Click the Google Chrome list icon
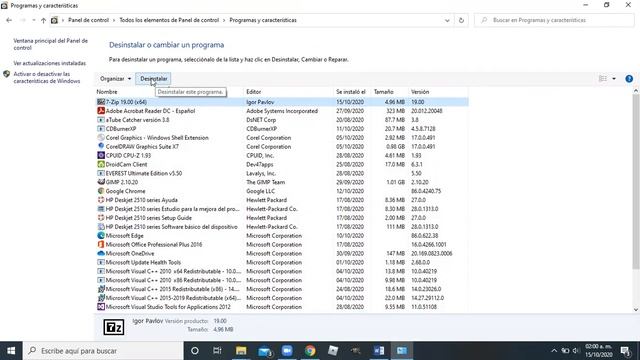 coord(101,191)
